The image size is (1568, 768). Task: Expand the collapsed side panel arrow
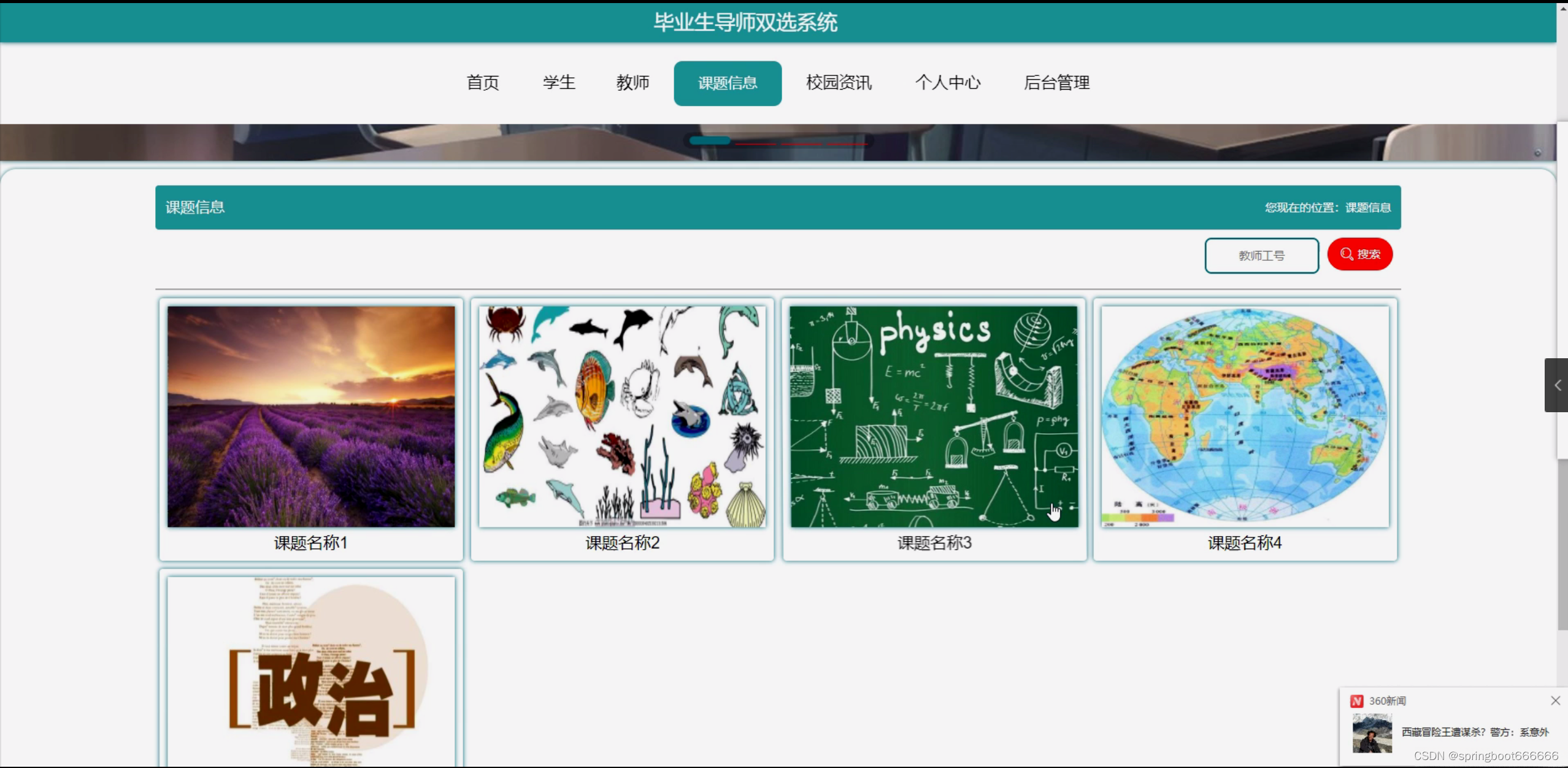(1557, 385)
